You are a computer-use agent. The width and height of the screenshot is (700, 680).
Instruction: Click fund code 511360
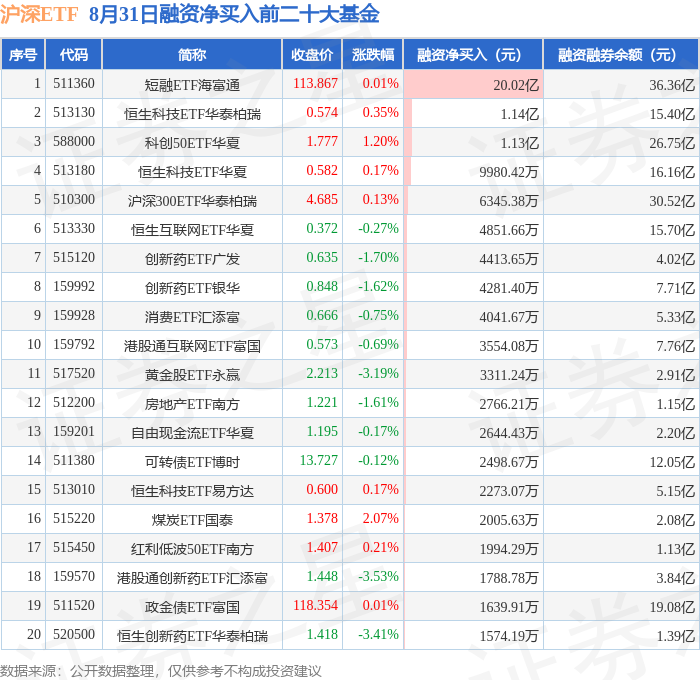(x=74, y=83)
